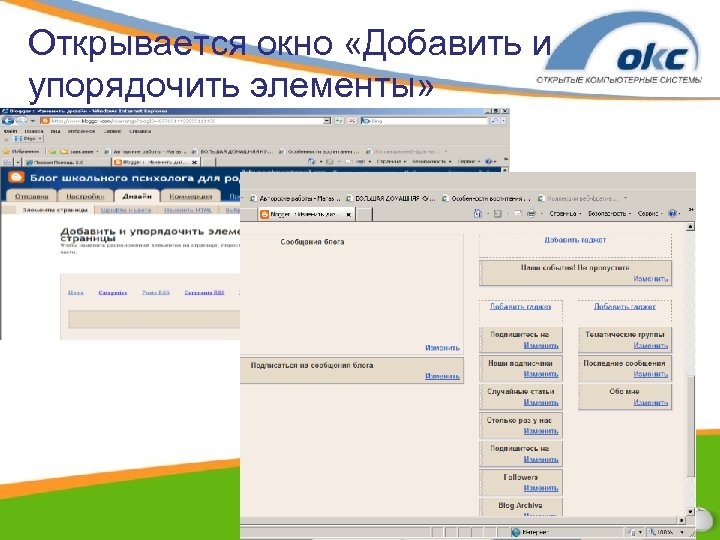This screenshot has width=720, height=540.
Task: Click Изменить under Наши подписчики
Action: pos(541,374)
